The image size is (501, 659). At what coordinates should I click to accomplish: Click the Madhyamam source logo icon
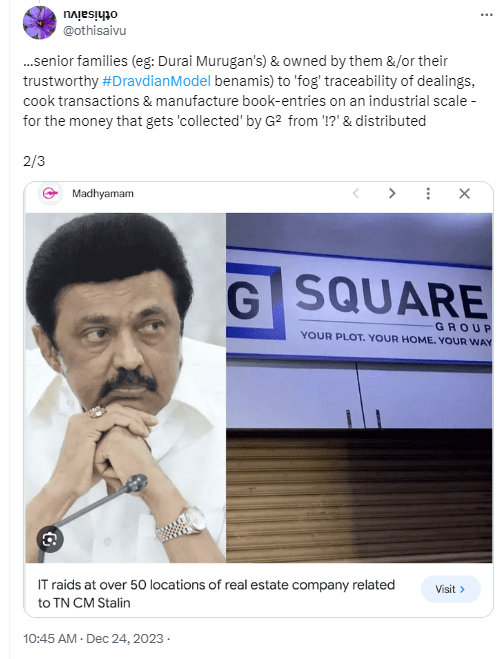[50, 194]
